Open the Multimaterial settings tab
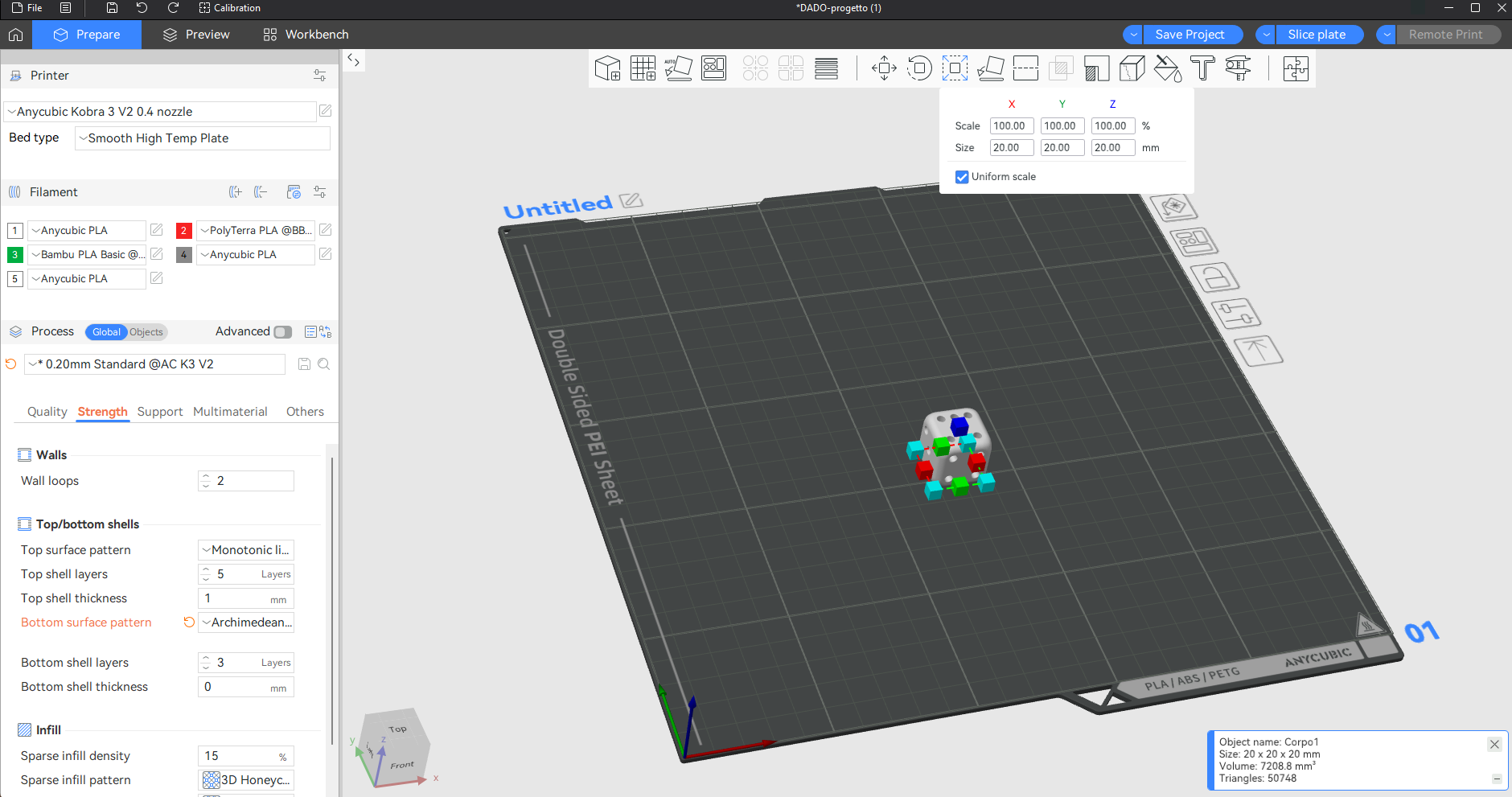Screen dimensions: 1512x797 pyautogui.click(x=230, y=412)
